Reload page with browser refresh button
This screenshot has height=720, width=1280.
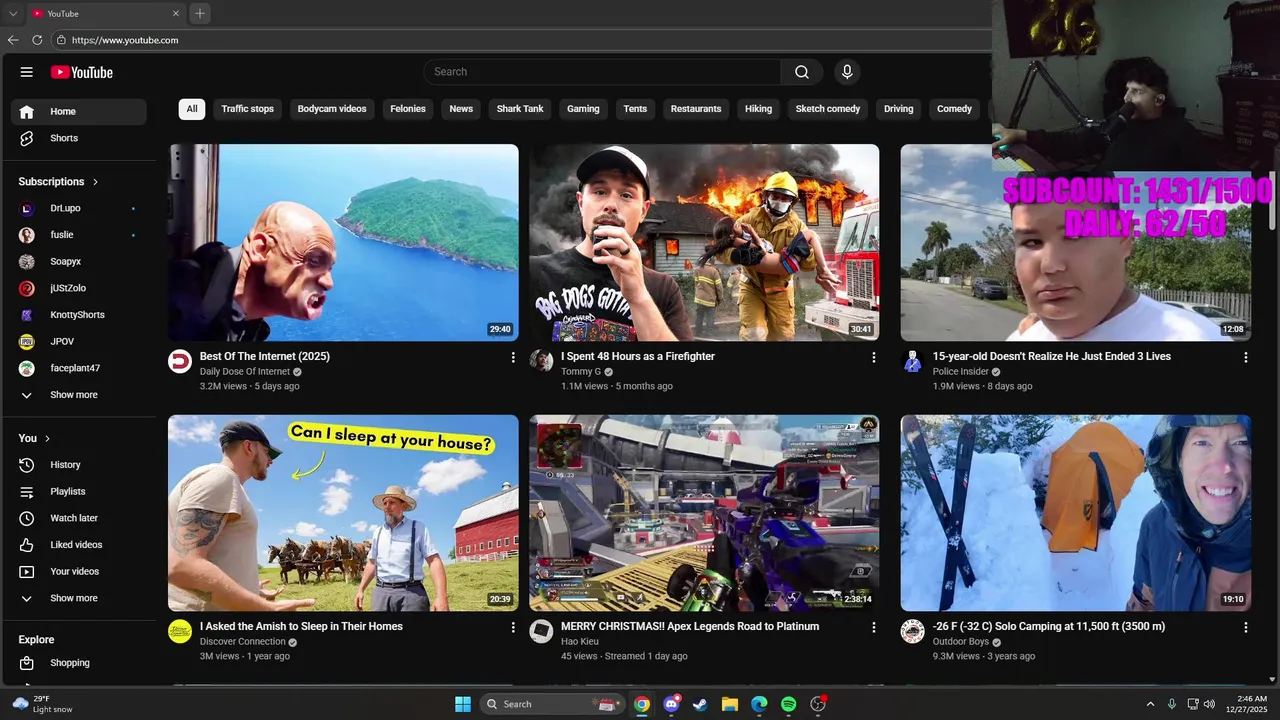(37, 40)
